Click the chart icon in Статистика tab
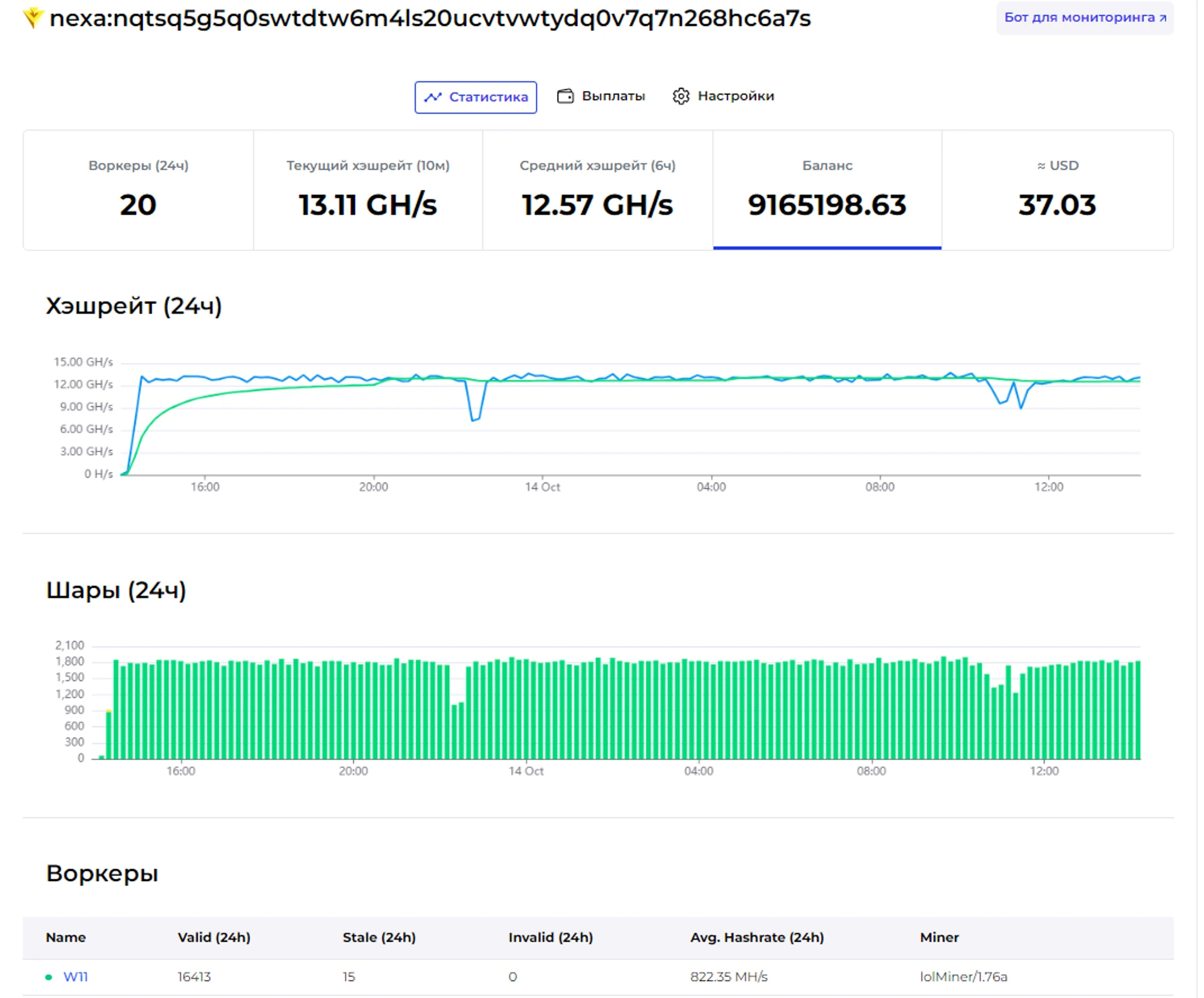1204x998 pixels. tap(433, 97)
